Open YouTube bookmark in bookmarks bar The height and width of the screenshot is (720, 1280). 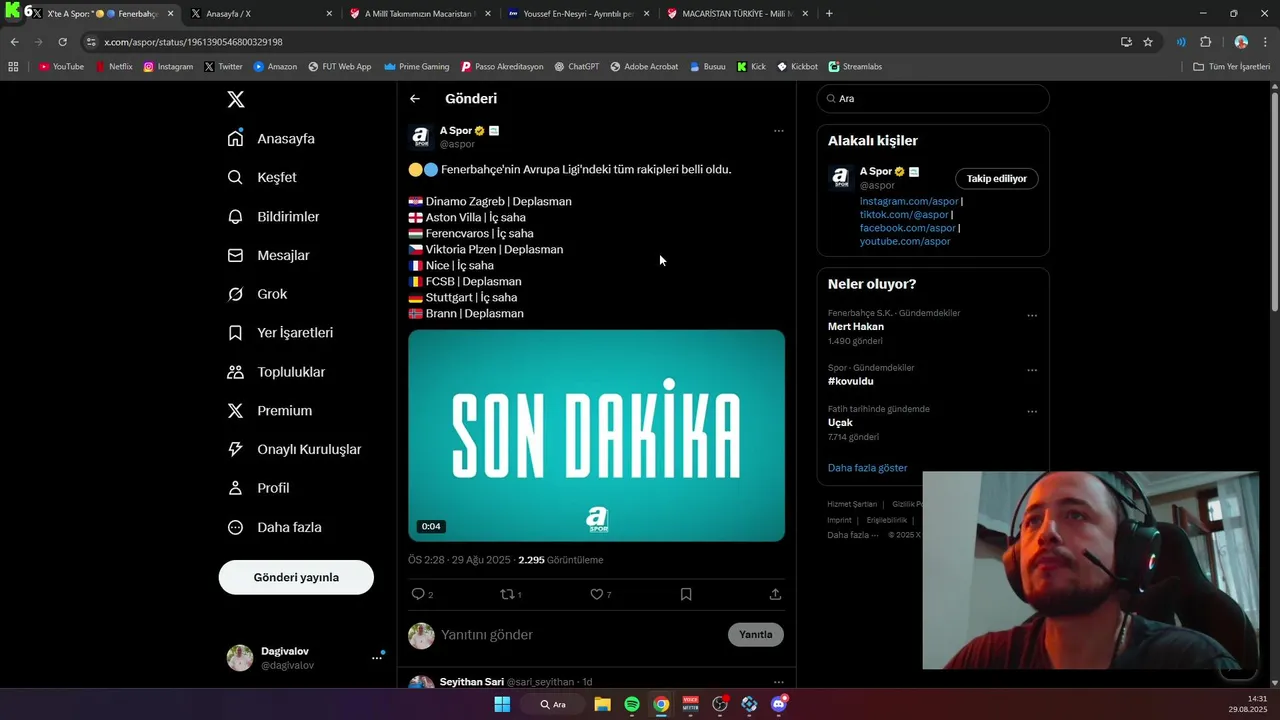pos(61,67)
